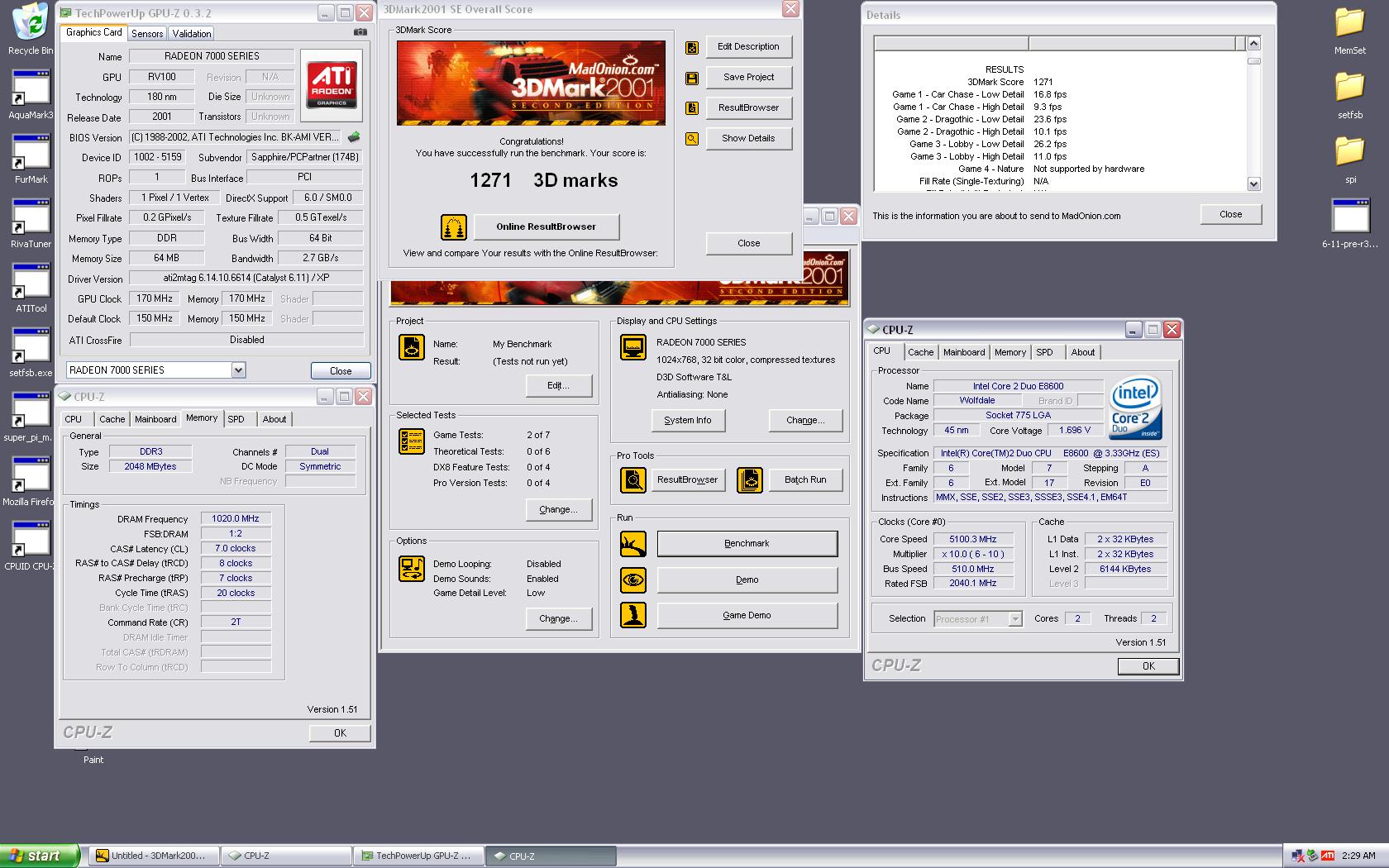
Task: Click the Show Details magnifier icon
Action: pyautogui.click(x=692, y=139)
